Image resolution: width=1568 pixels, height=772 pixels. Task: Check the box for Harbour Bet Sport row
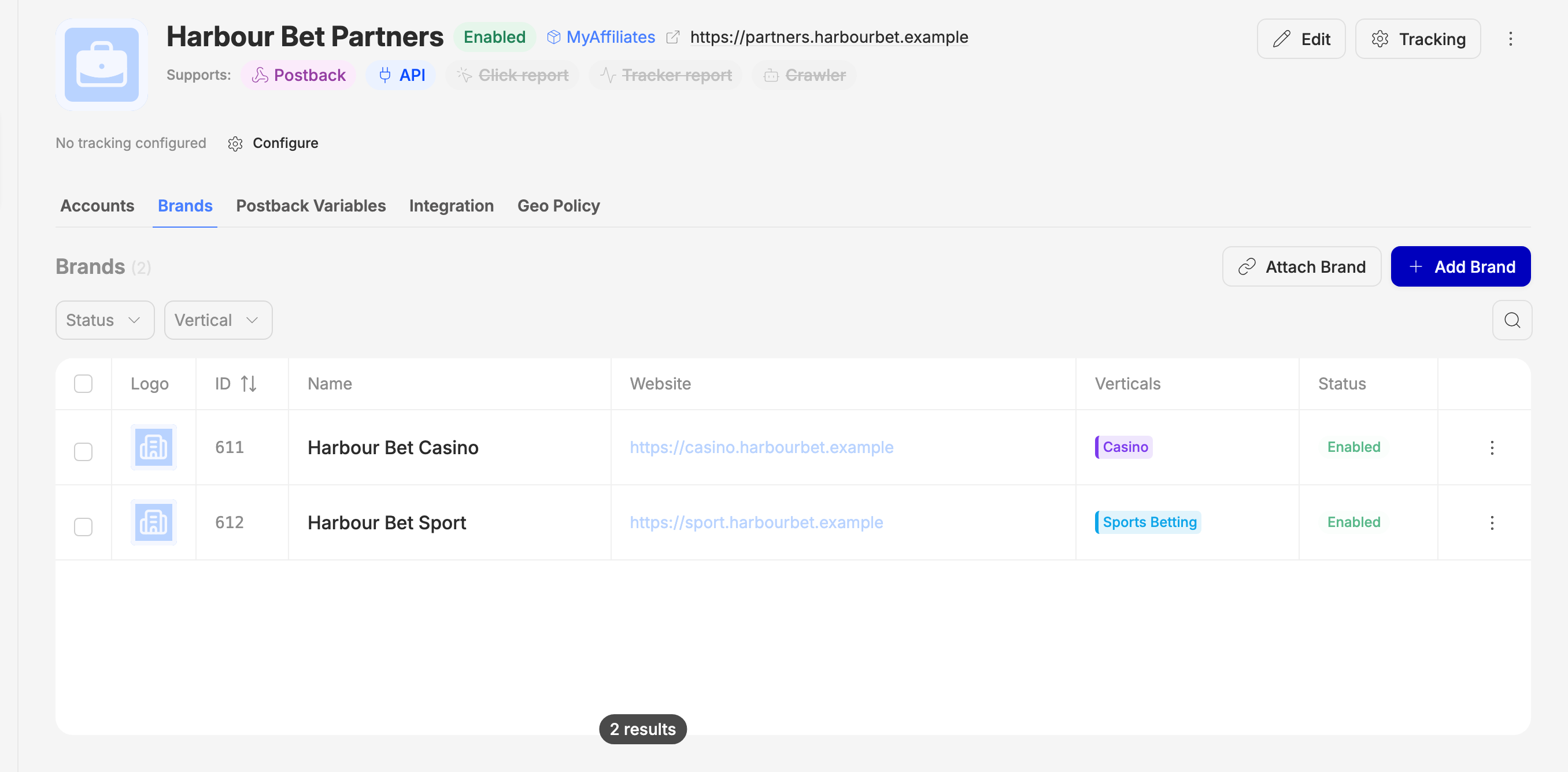83,526
